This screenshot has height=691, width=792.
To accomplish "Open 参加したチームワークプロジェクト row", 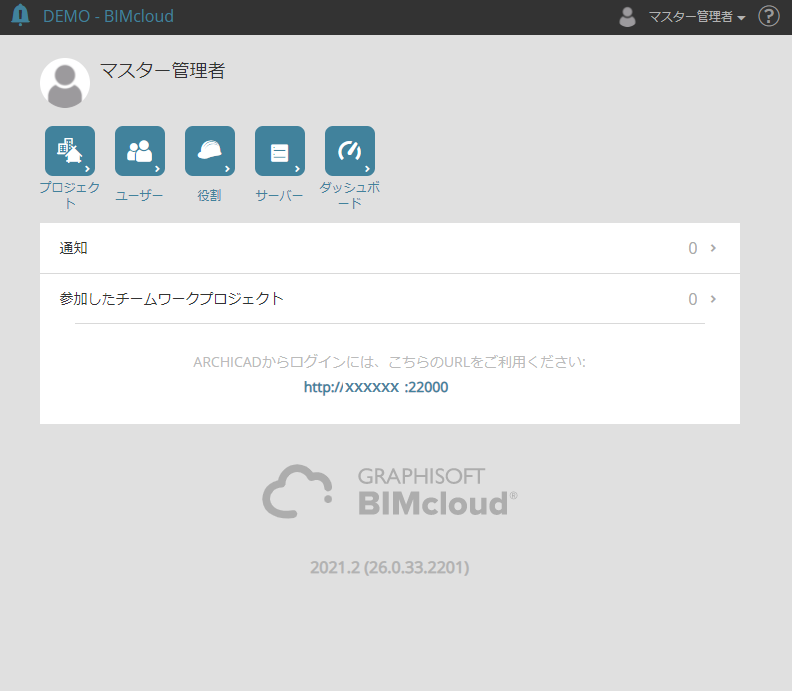I will tap(390, 299).
